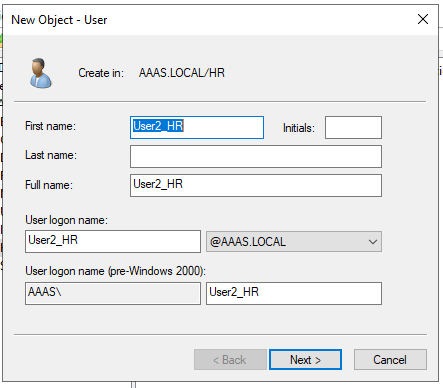443x388 pixels.
Task: Click the 'First name:' label
Action: (x=50, y=126)
